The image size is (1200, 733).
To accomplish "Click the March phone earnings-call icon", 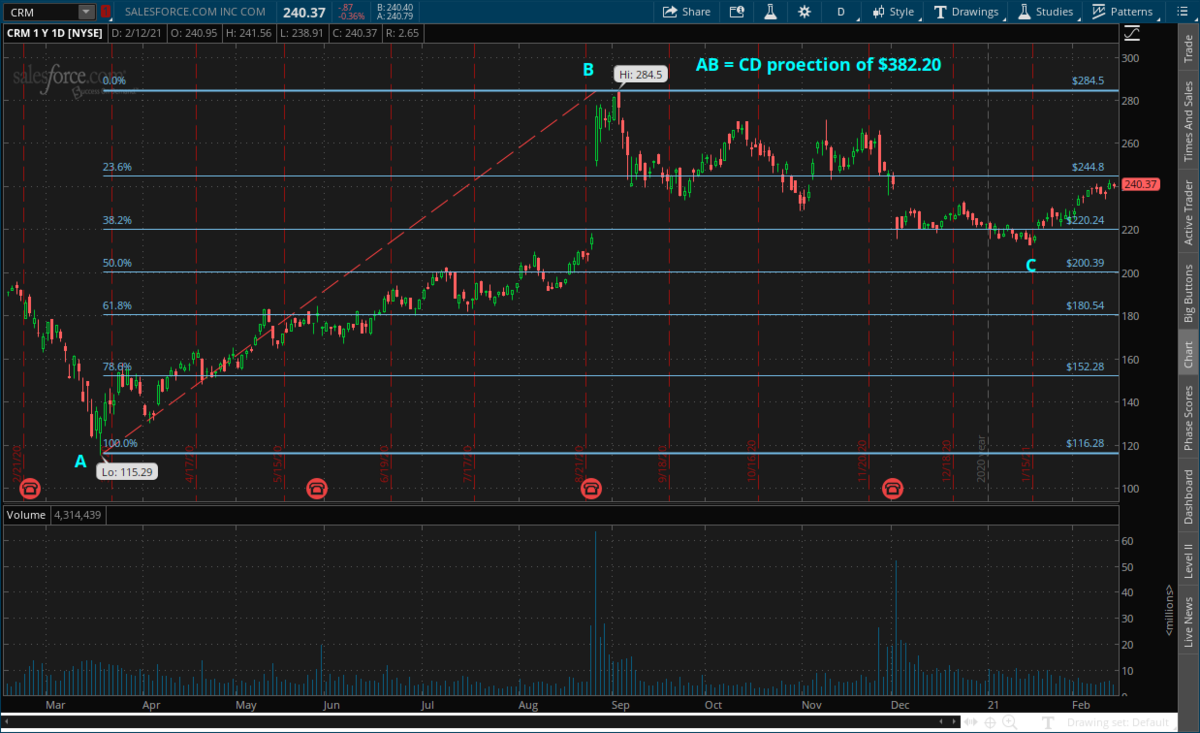I will (31, 488).
